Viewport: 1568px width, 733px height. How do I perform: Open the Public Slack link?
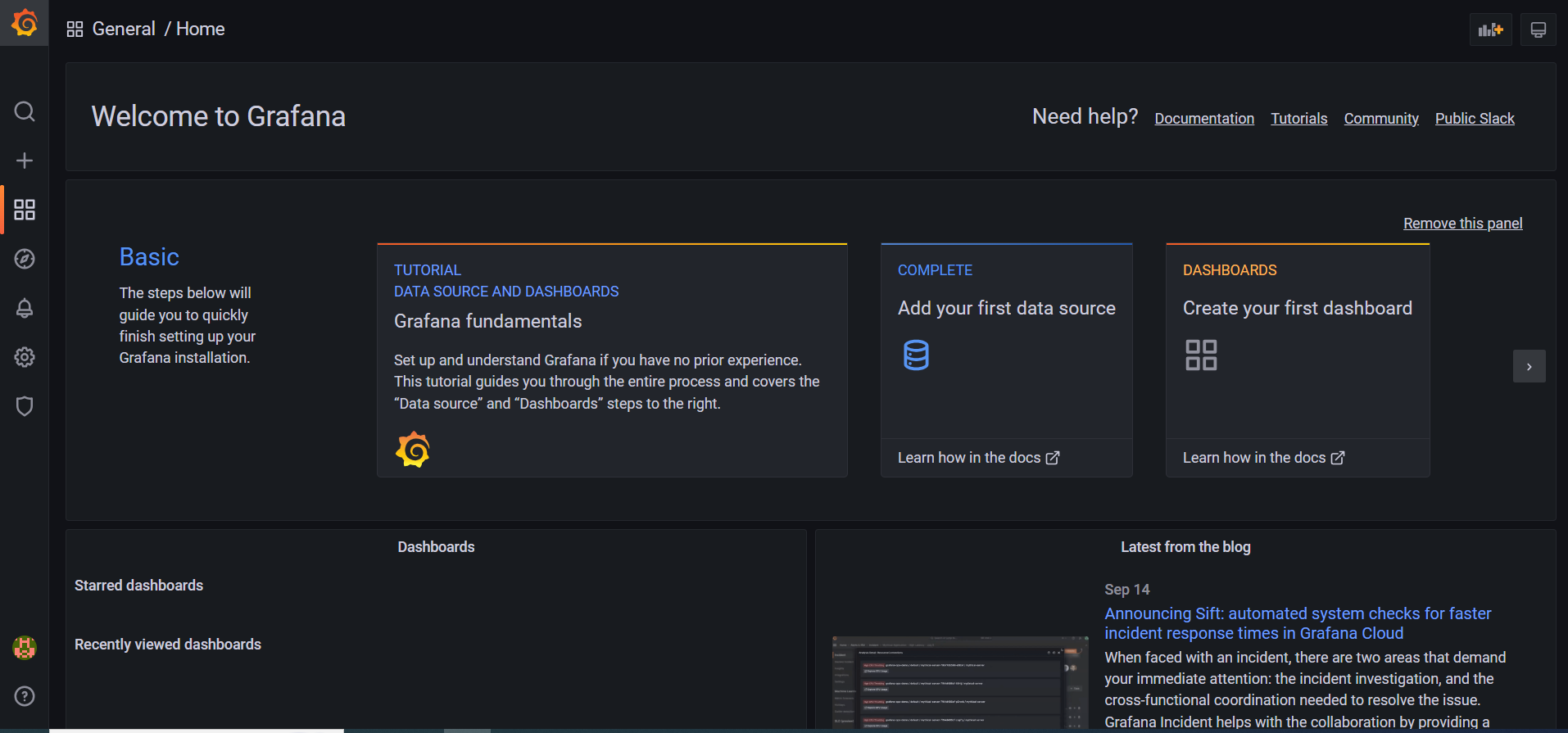point(1475,119)
